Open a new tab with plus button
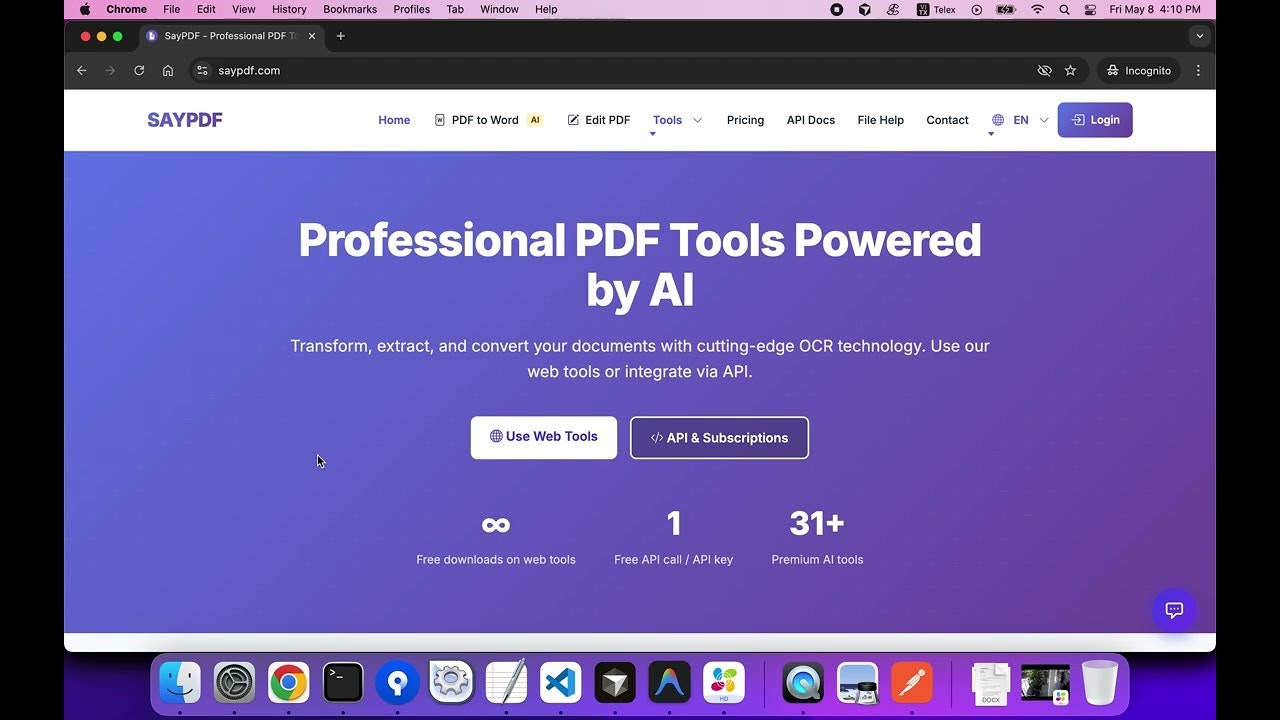This screenshot has width=1280, height=720. (340, 36)
